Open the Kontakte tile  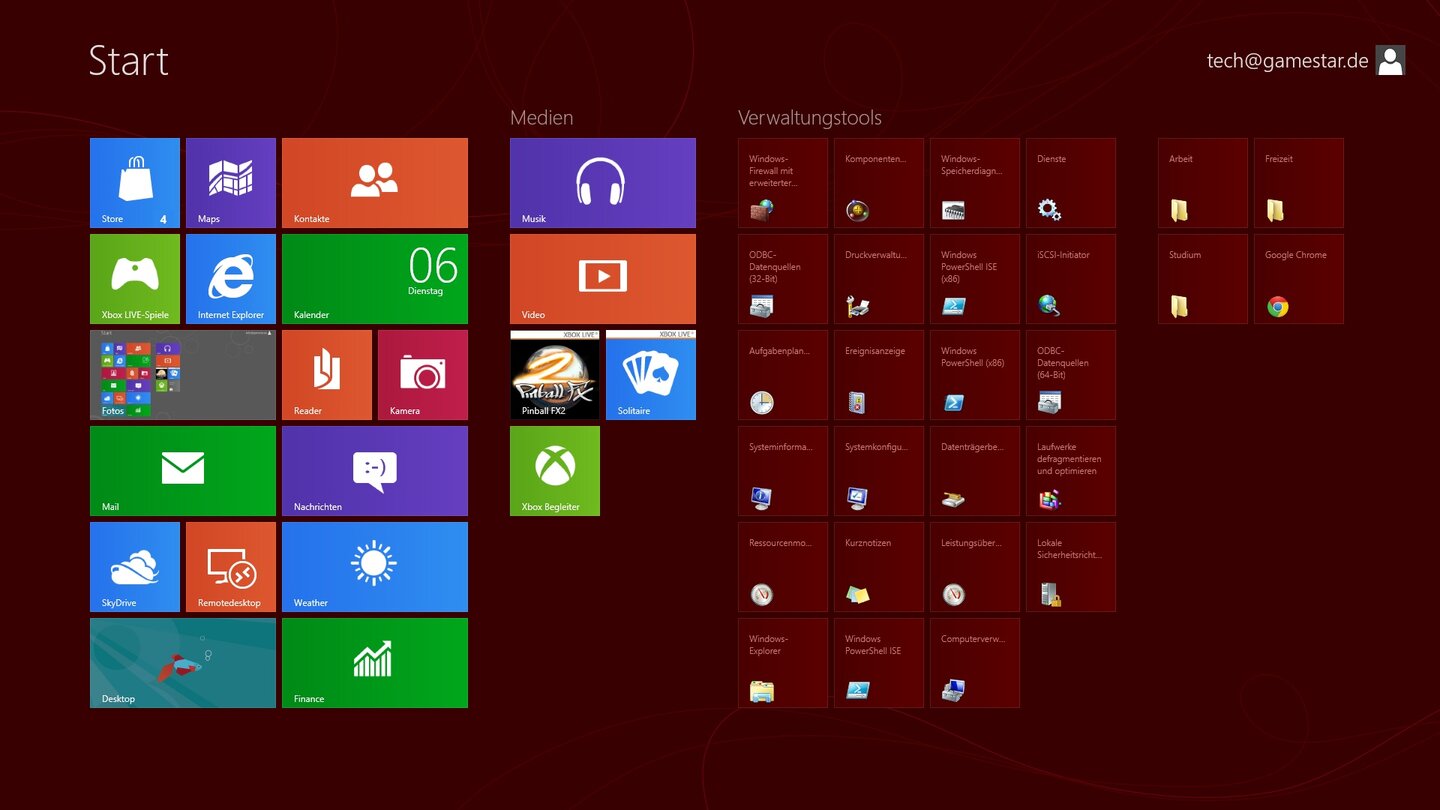pos(375,183)
